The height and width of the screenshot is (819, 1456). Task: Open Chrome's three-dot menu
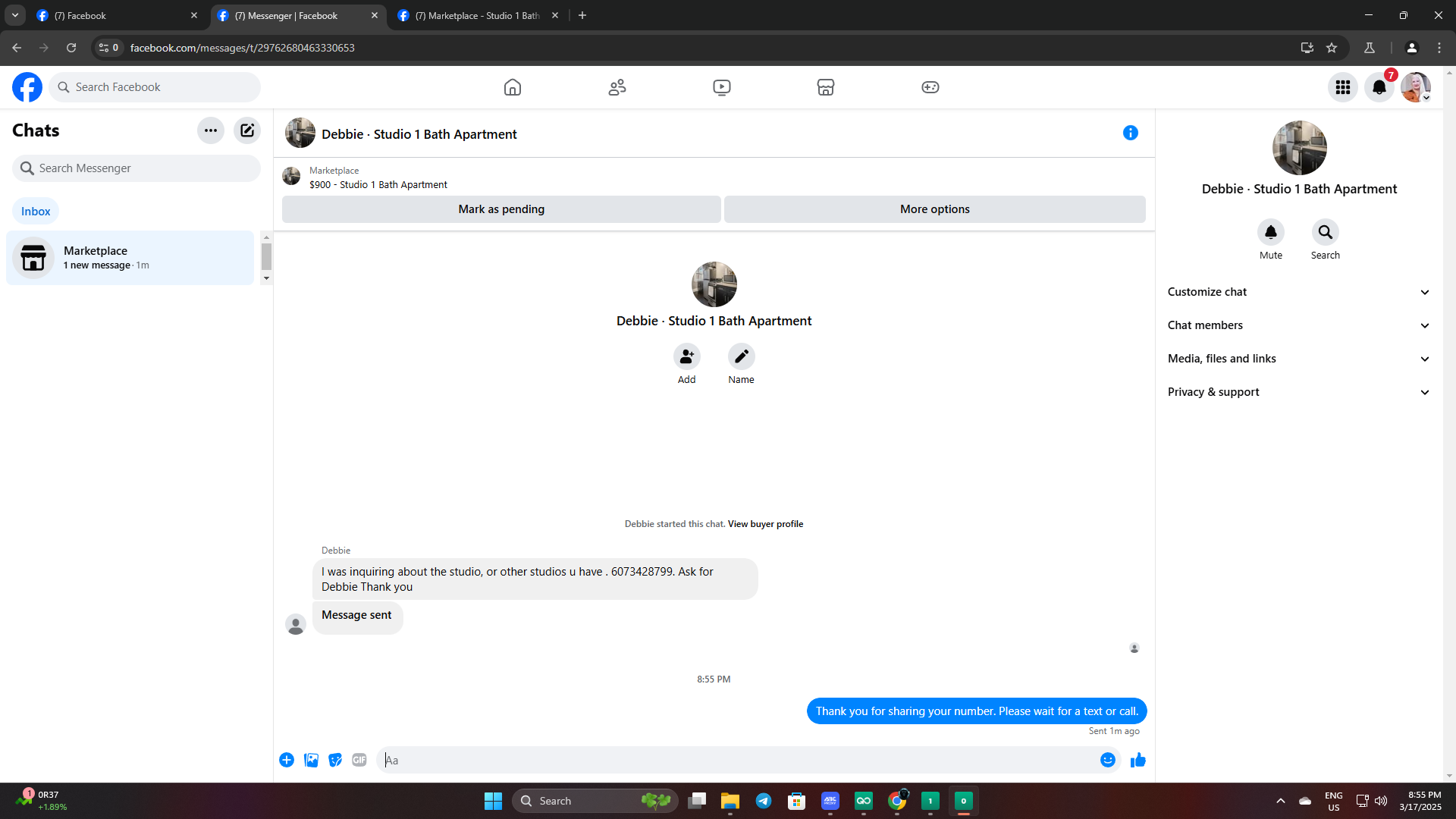[1439, 48]
